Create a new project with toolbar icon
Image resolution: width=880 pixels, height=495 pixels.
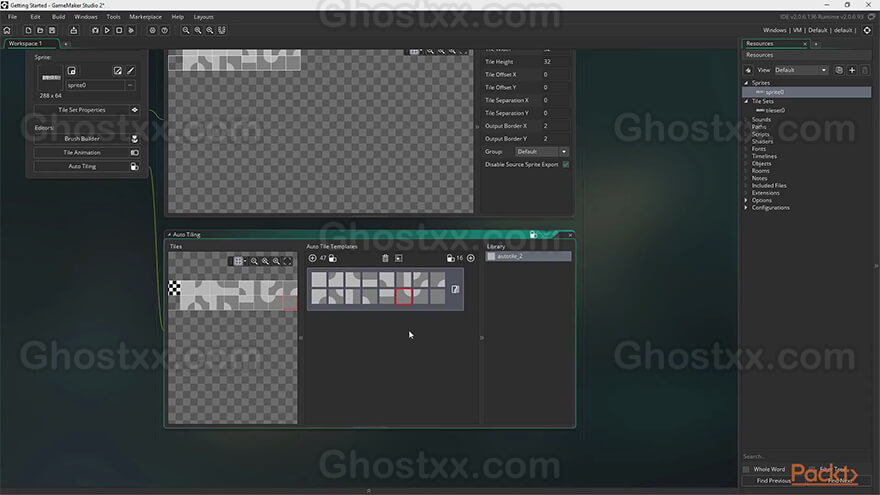pyautogui.click(x=28, y=30)
